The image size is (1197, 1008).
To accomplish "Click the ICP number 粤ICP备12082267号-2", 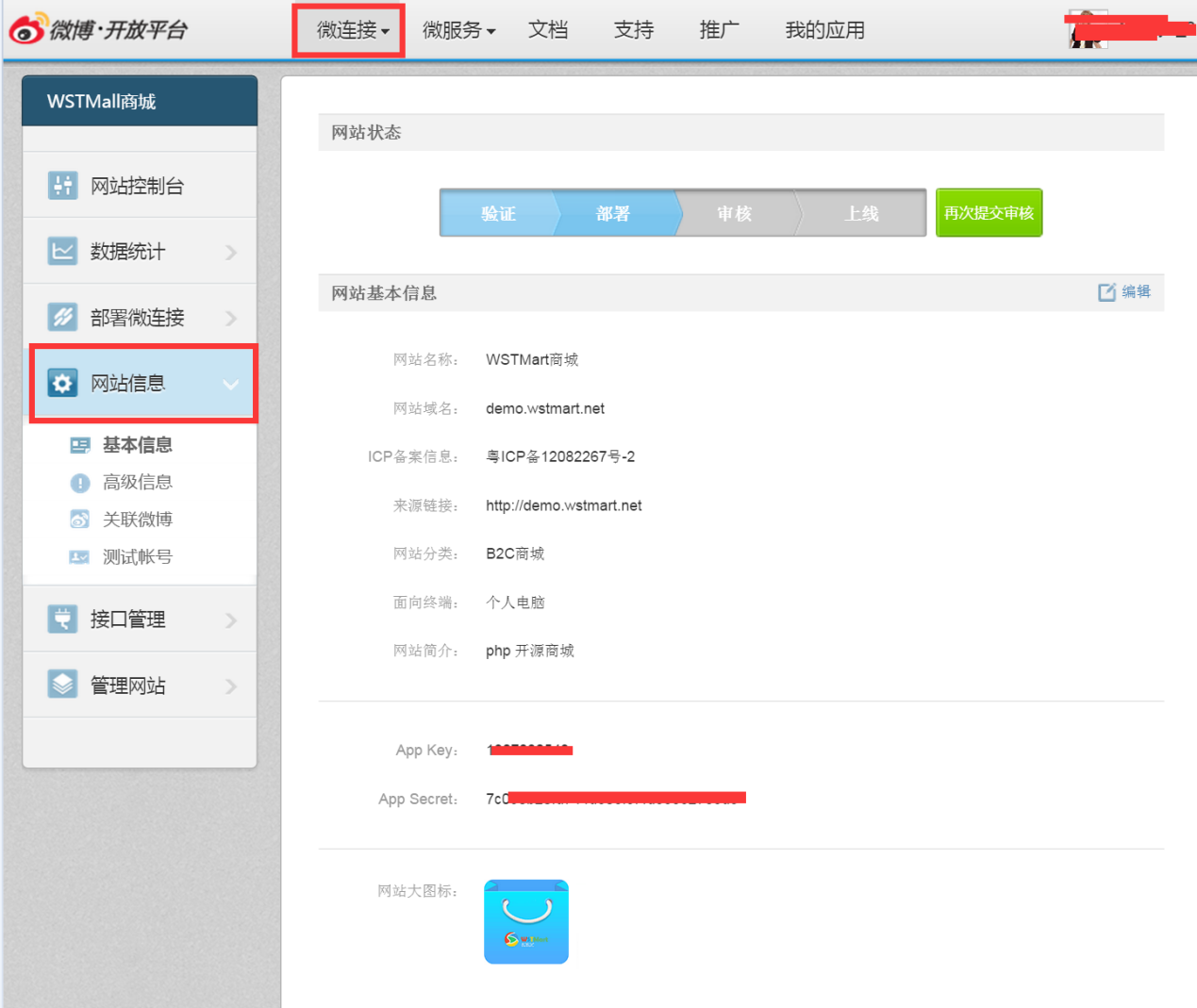I will click(x=560, y=456).
